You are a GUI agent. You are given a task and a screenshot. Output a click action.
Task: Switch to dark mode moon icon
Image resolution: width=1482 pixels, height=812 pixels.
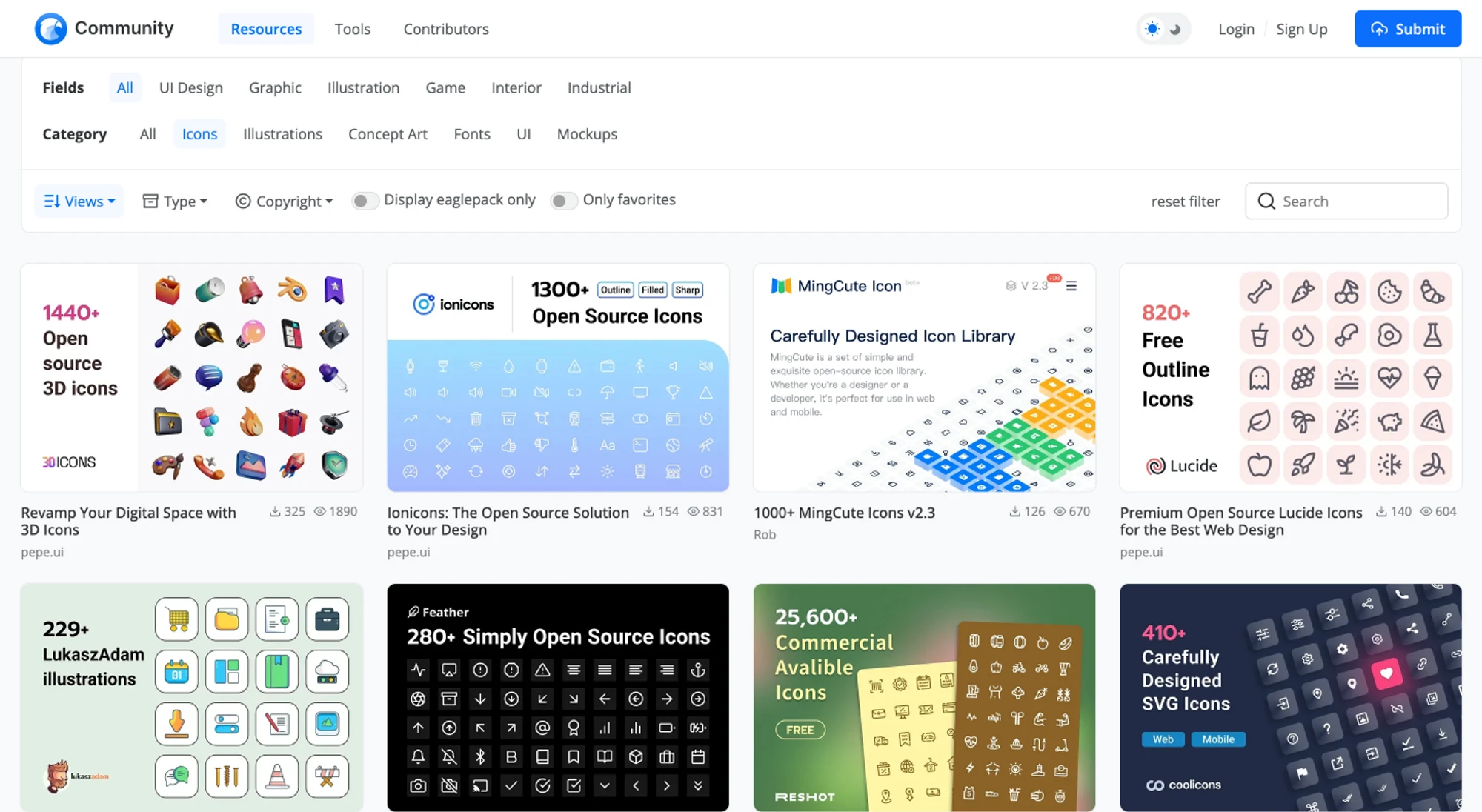[1175, 30]
